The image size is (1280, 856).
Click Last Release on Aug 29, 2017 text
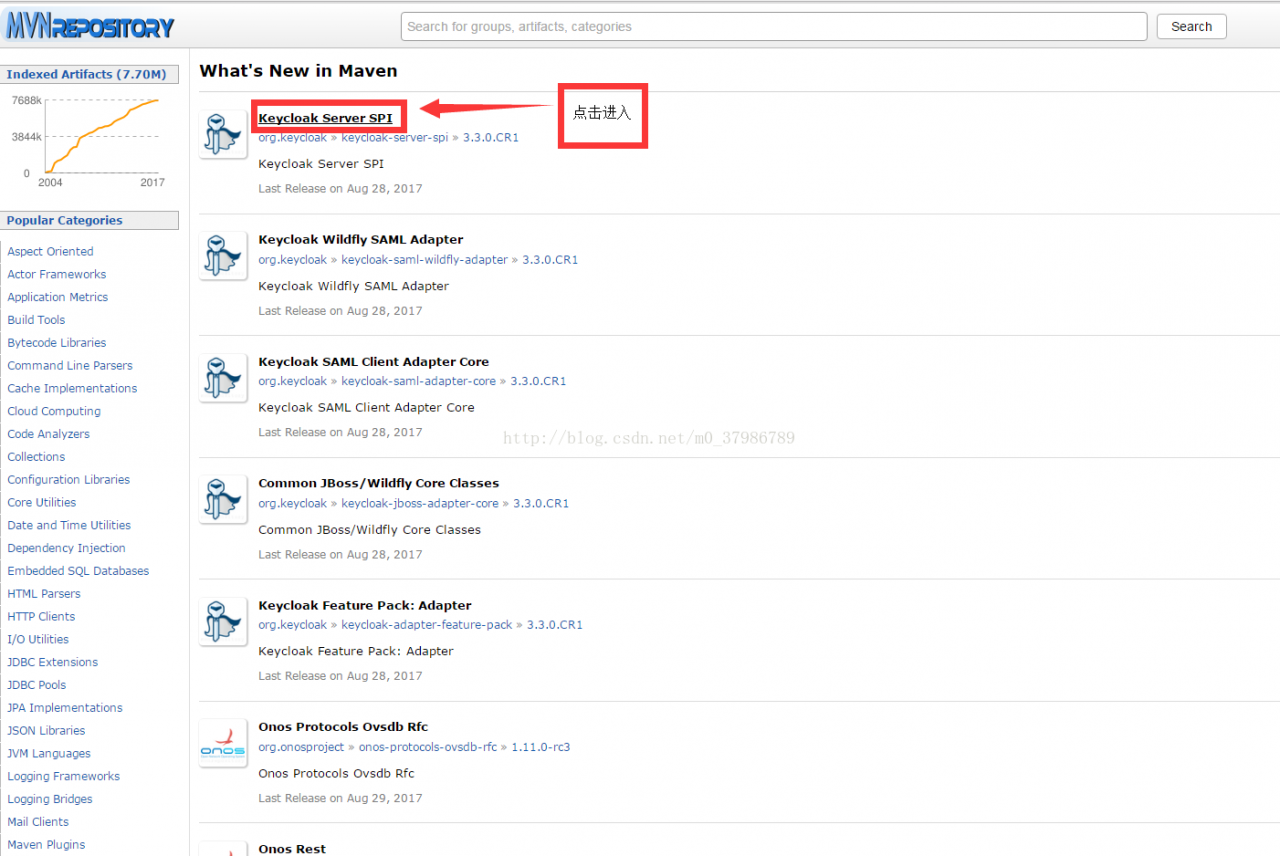[340, 798]
